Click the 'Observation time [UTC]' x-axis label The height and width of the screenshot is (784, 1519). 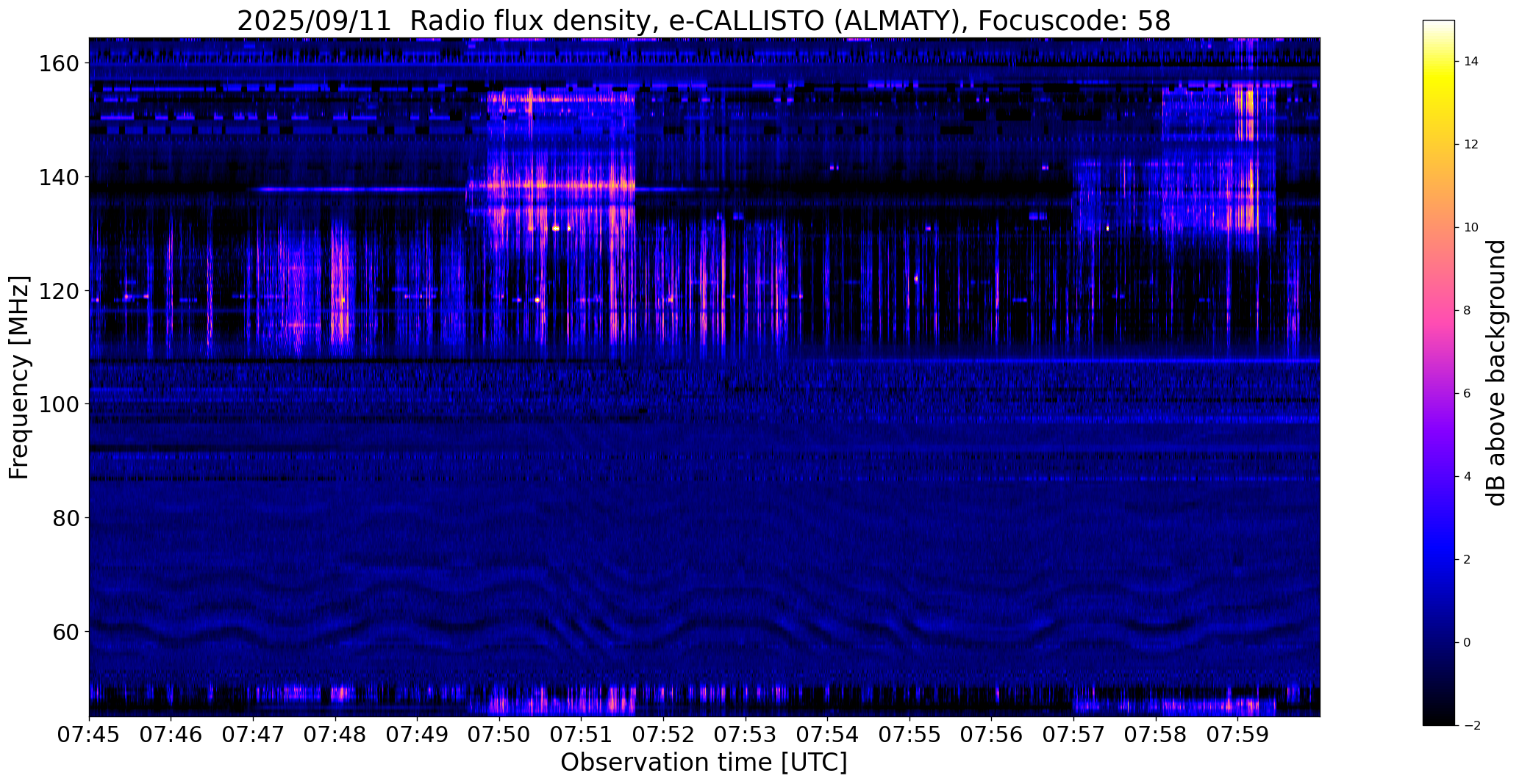pyautogui.click(x=704, y=763)
